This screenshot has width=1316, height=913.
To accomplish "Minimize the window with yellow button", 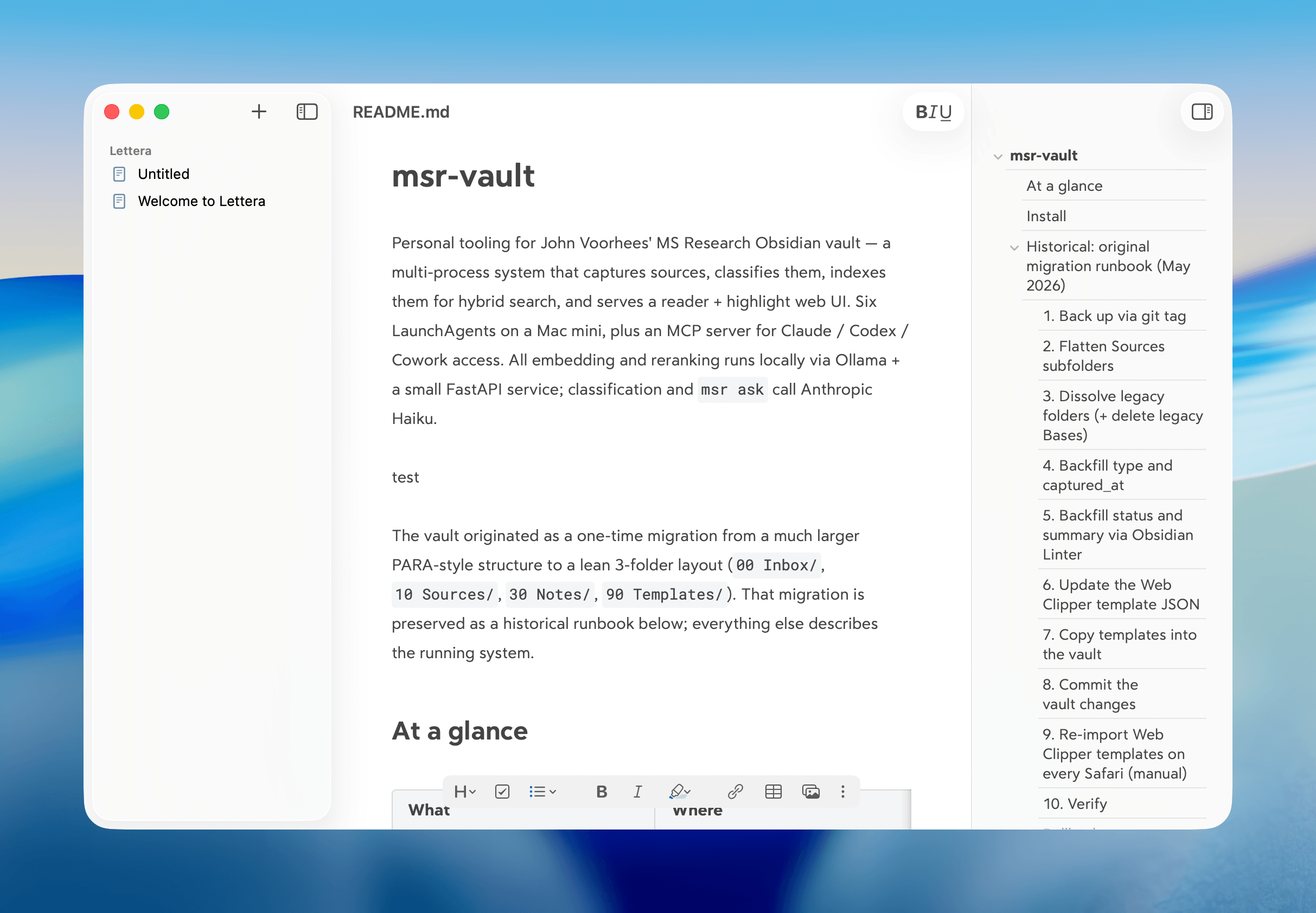I will 137,112.
